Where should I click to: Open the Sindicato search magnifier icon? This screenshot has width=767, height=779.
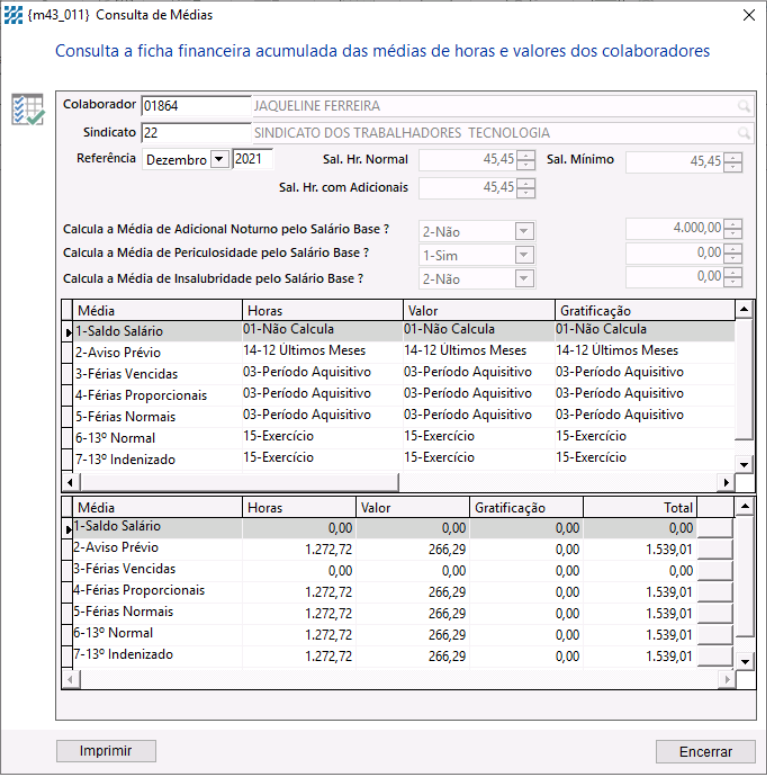coord(744,133)
